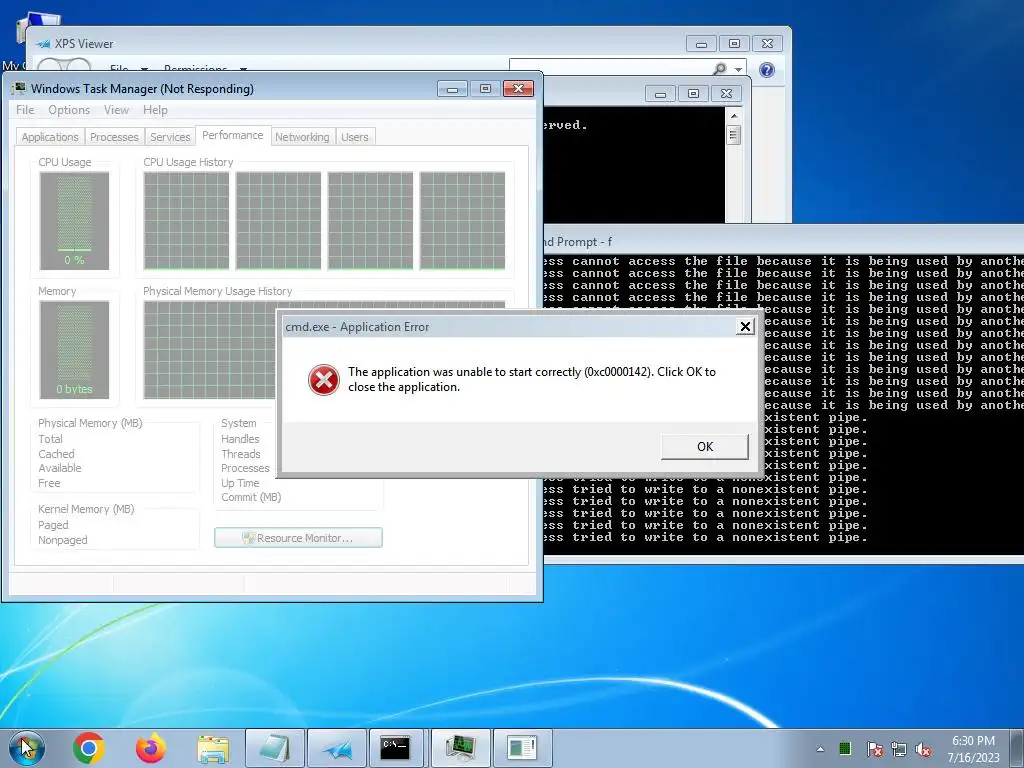Click the 'Kernel Memory (MB)' label
This screenshot has width=1024, height=768.
click(x=86, y=509)
